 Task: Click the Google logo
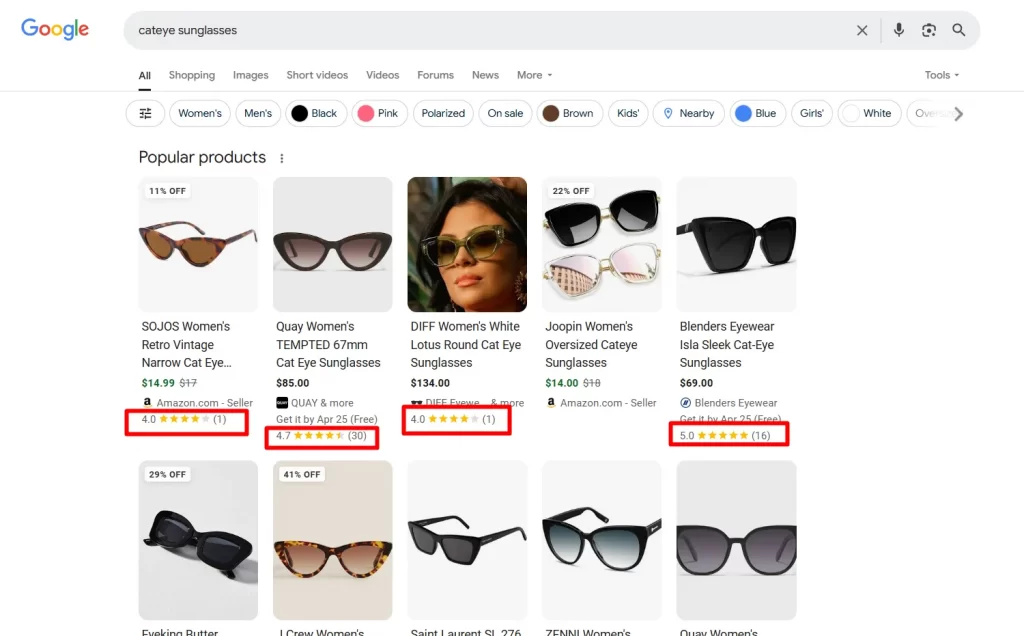(55, 29)
